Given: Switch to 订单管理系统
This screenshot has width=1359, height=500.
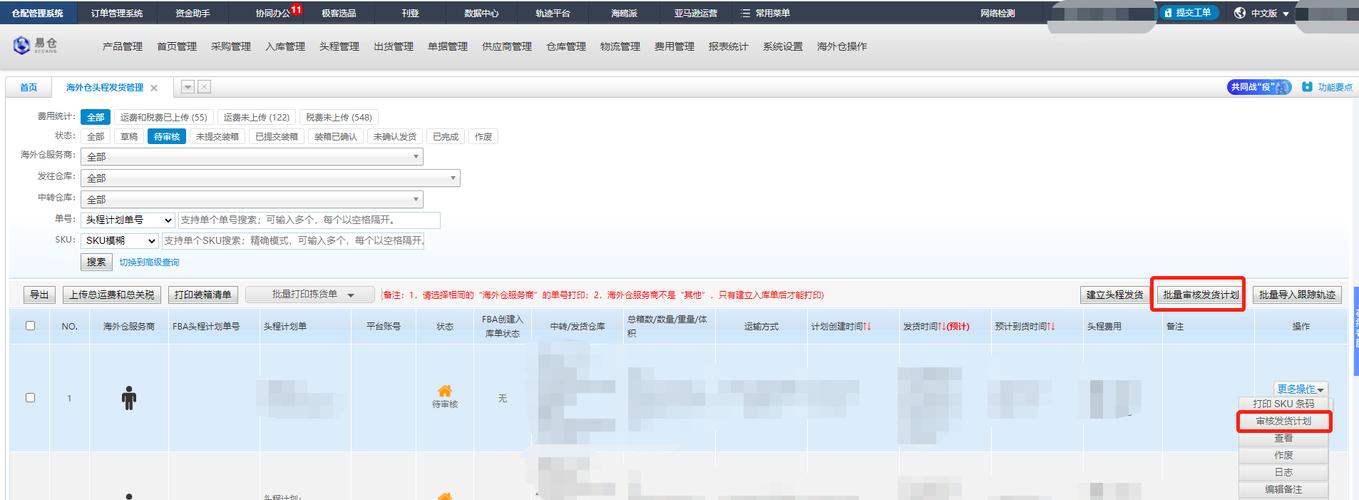Looking at the screenshot, I should pos(116,13).
